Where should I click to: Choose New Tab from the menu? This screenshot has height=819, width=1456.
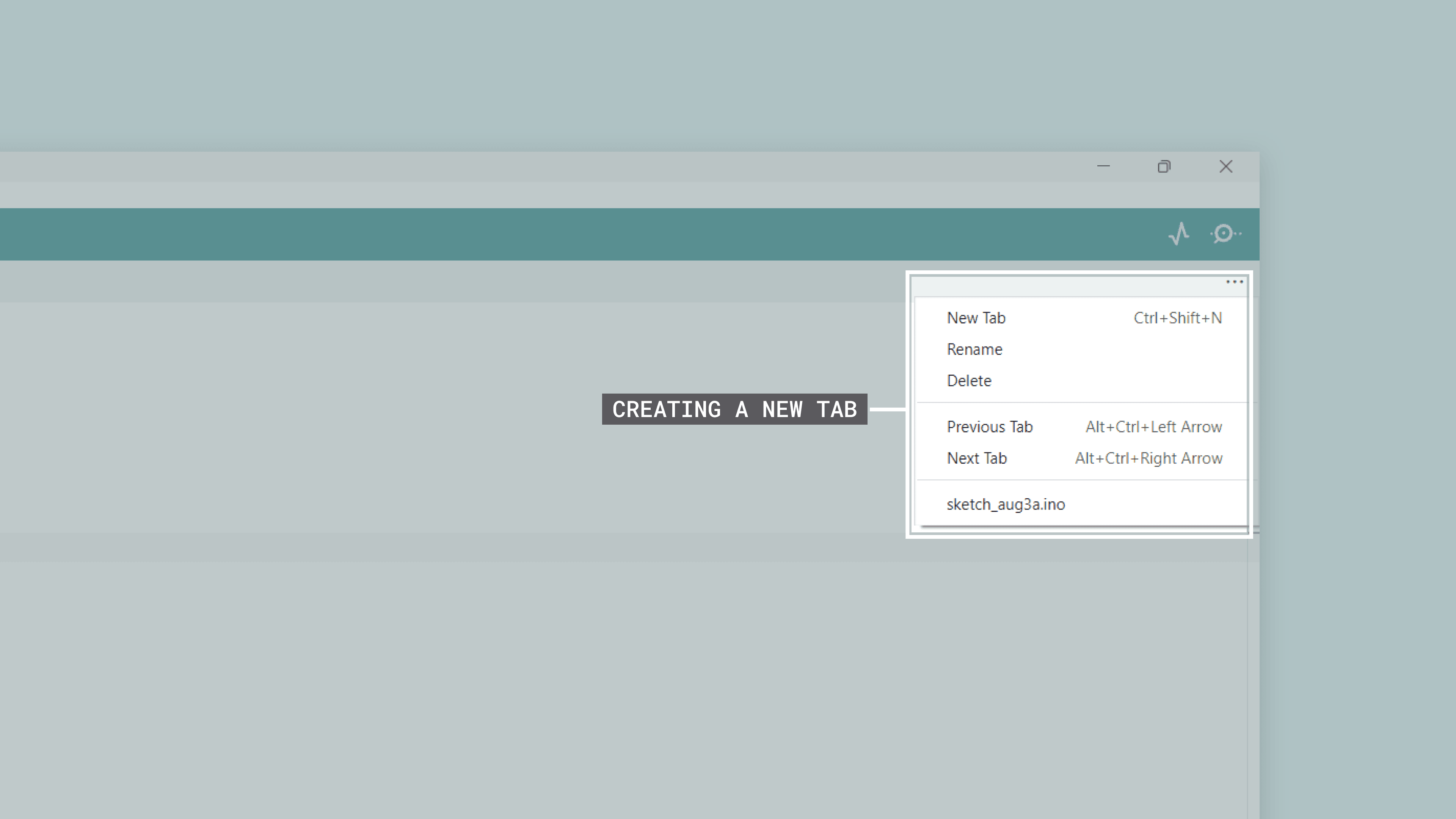(x=976, y=318)
